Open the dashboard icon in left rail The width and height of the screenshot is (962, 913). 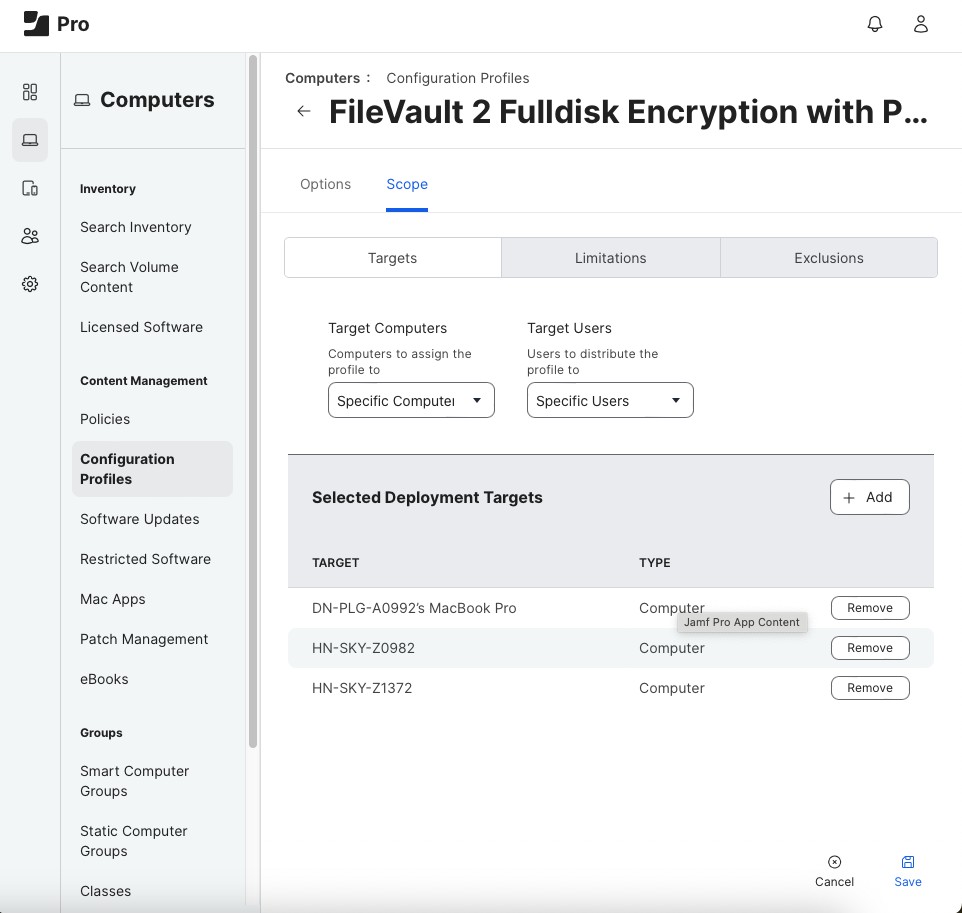pos(30,92)
